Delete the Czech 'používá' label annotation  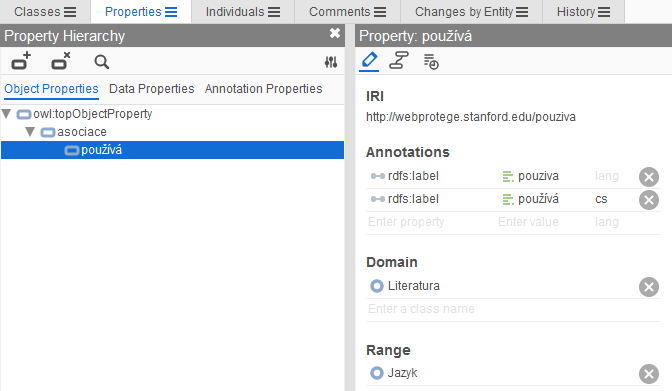[x=649, y=200]
